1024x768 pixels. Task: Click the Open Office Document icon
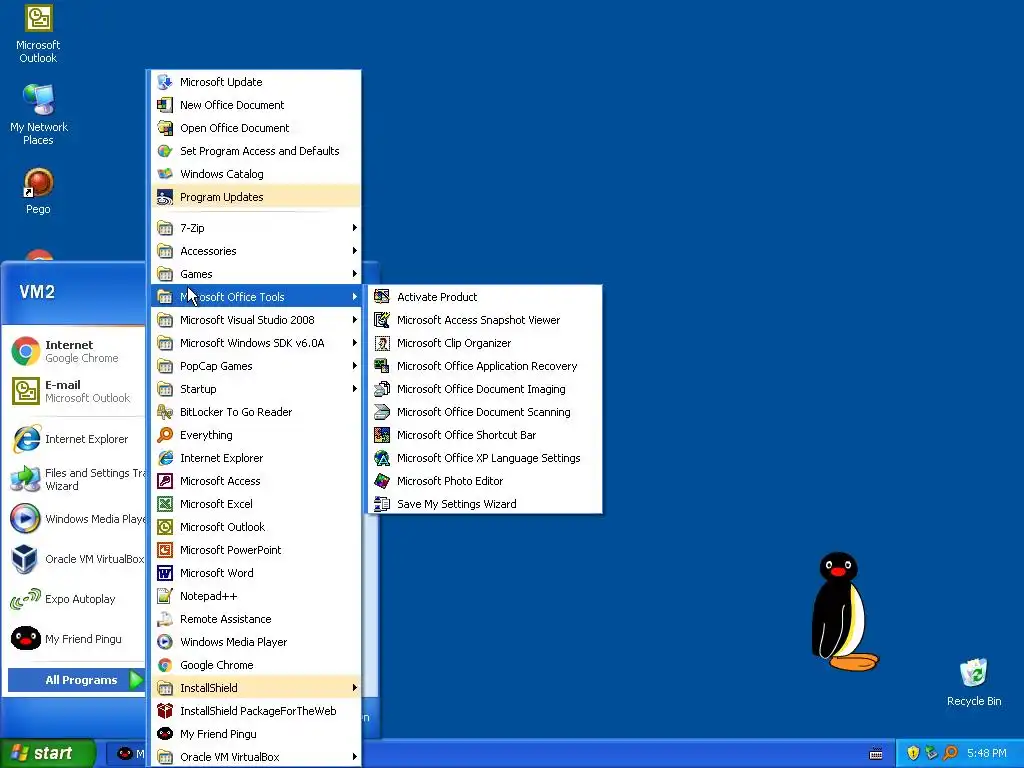165,128
